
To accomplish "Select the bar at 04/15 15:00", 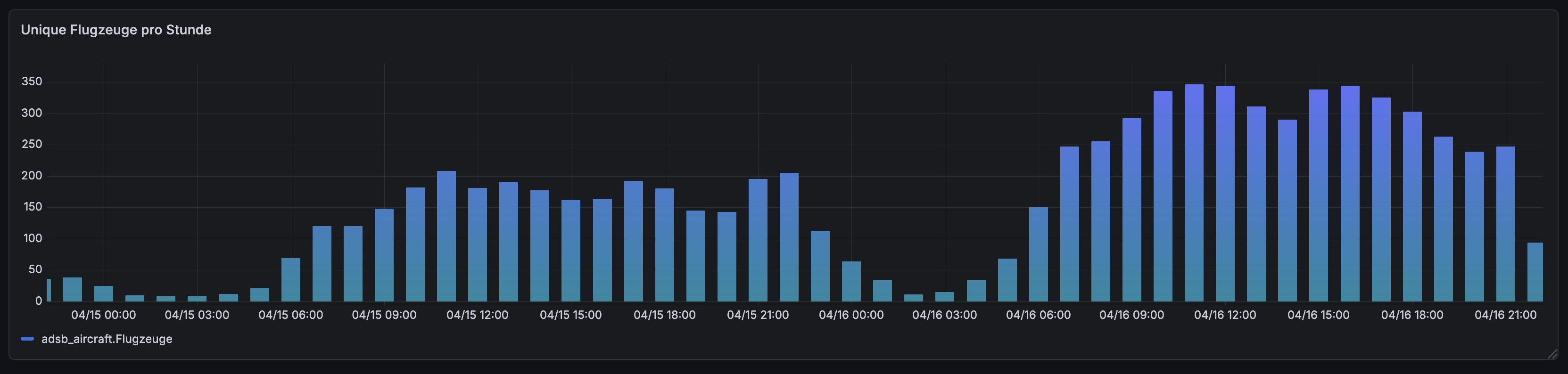I will click(571, 251).
